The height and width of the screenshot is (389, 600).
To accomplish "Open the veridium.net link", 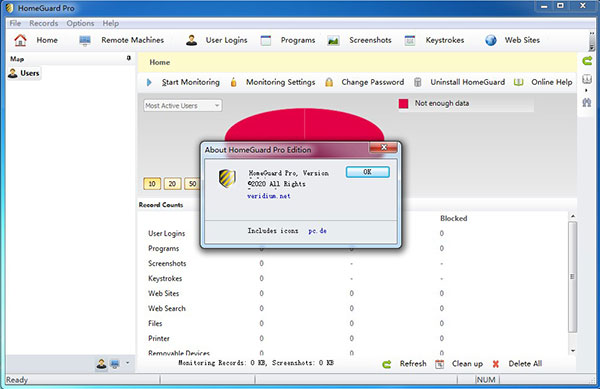I will [269, 196].
